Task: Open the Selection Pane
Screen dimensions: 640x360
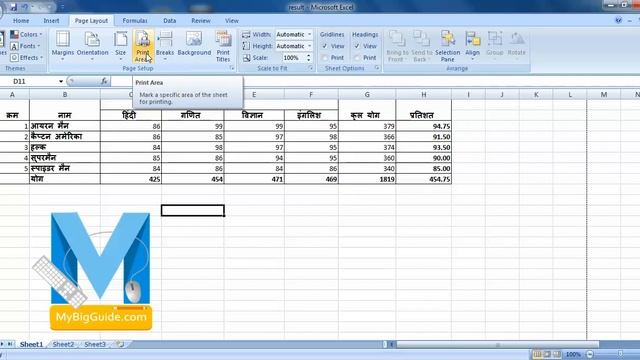Action: pyautogui.click(x=447, y=46)
